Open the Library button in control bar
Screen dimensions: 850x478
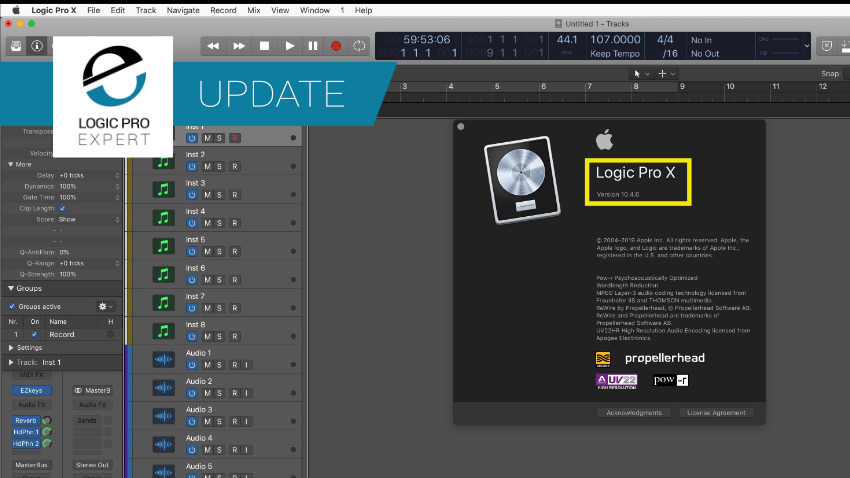[16, 46]
